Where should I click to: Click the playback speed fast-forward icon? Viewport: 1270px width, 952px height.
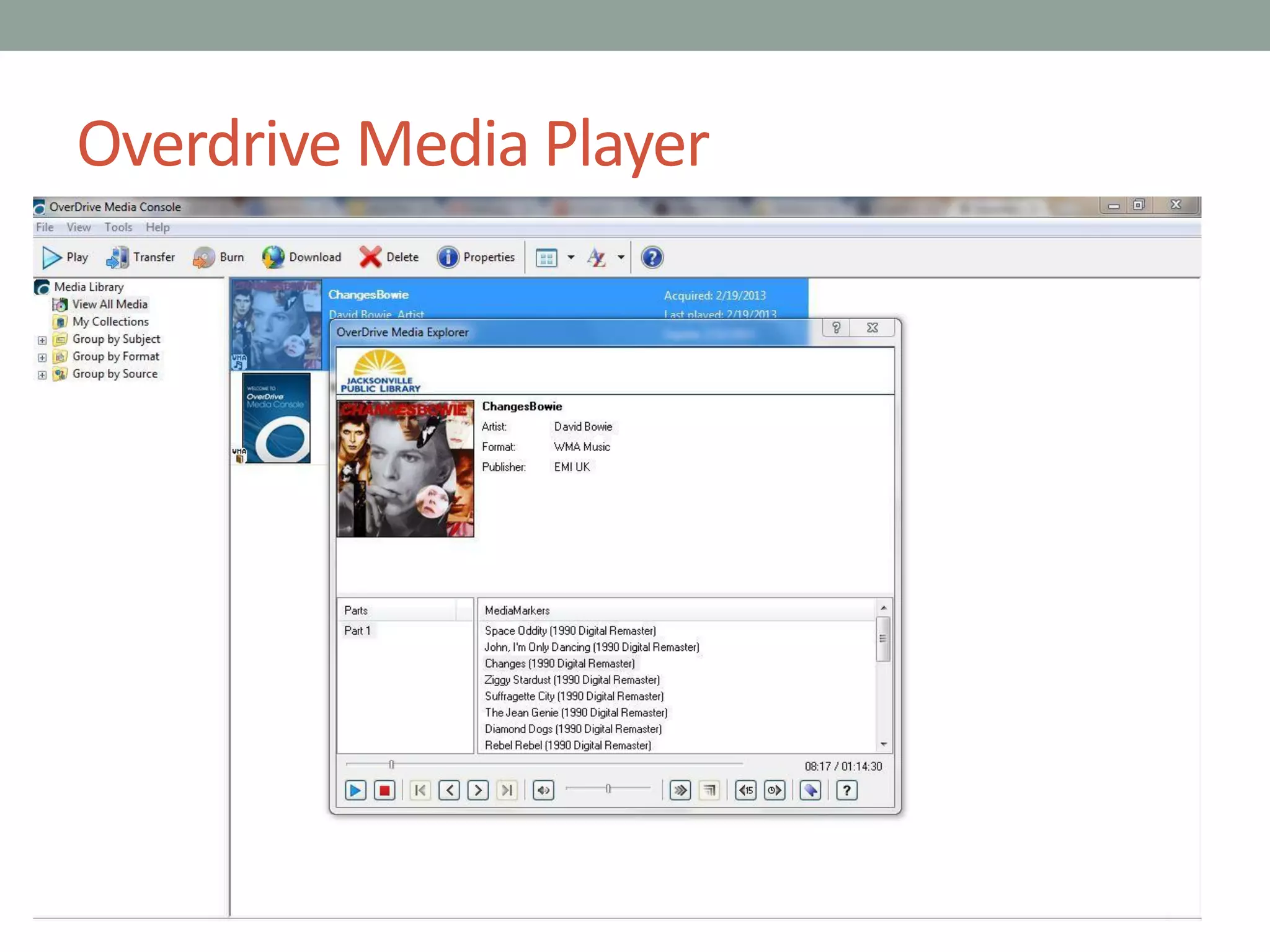tap(680, 790)
